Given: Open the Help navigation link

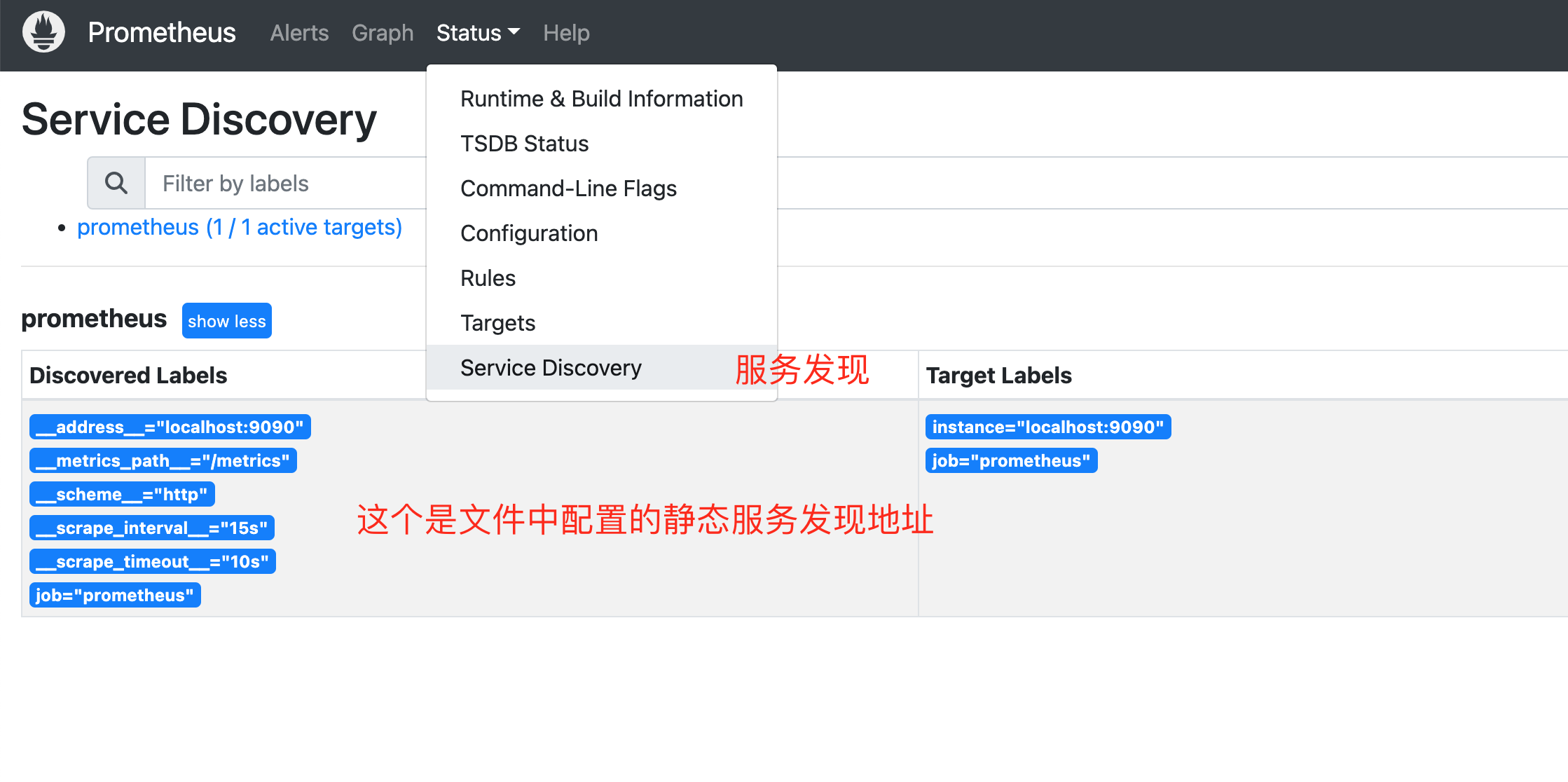Looking at the screenshot, I should (566, 33).
